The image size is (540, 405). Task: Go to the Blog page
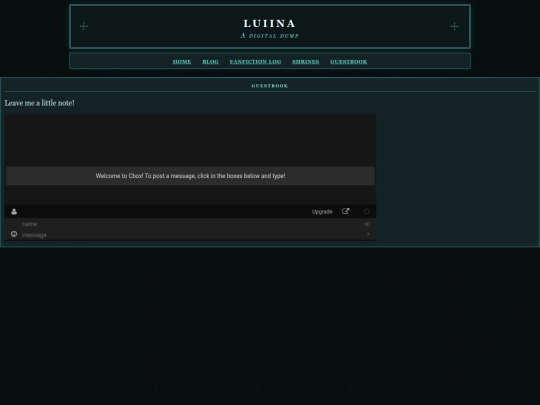tap(210, 62)
